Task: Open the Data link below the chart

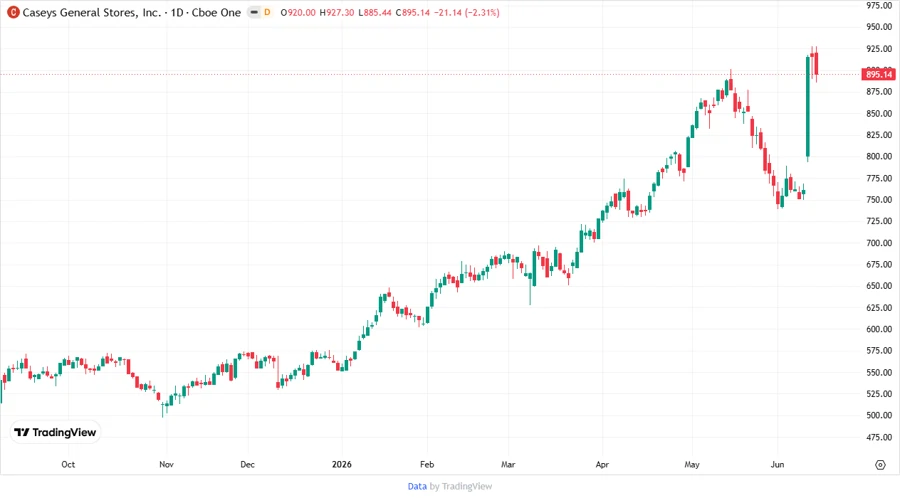Action: tap(417, 486)
